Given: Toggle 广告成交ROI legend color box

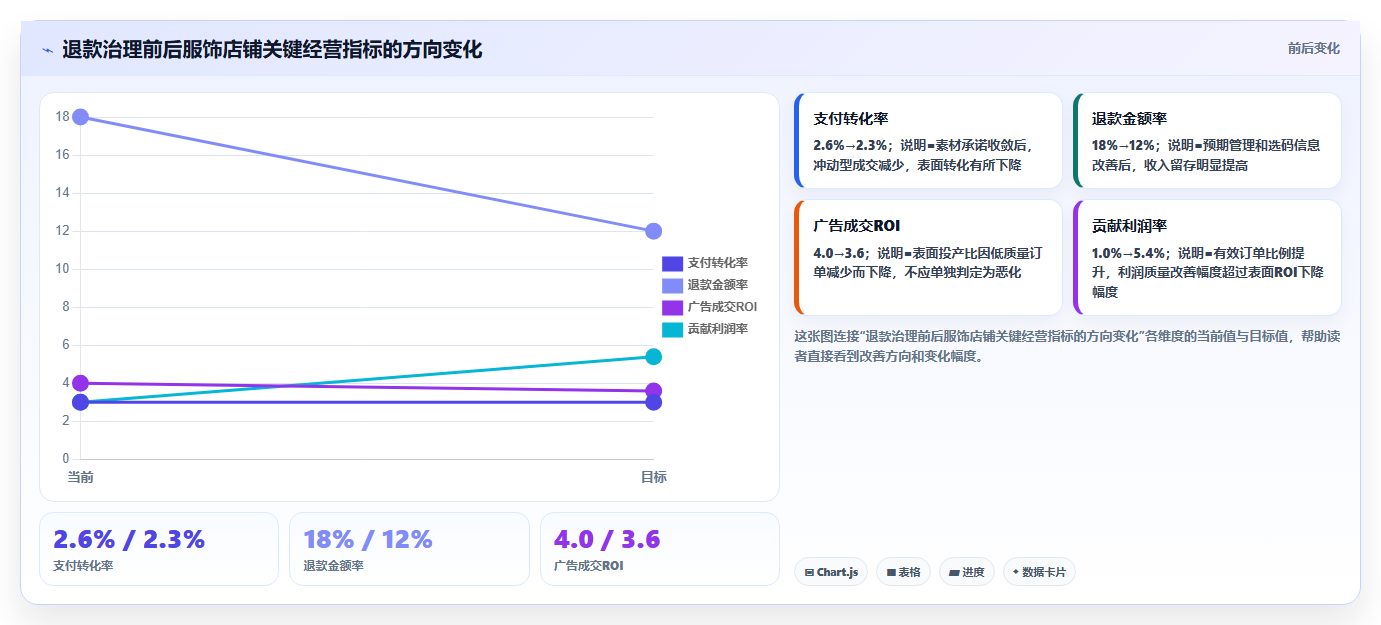Looking at the screenshot, I should pos(672,307).
